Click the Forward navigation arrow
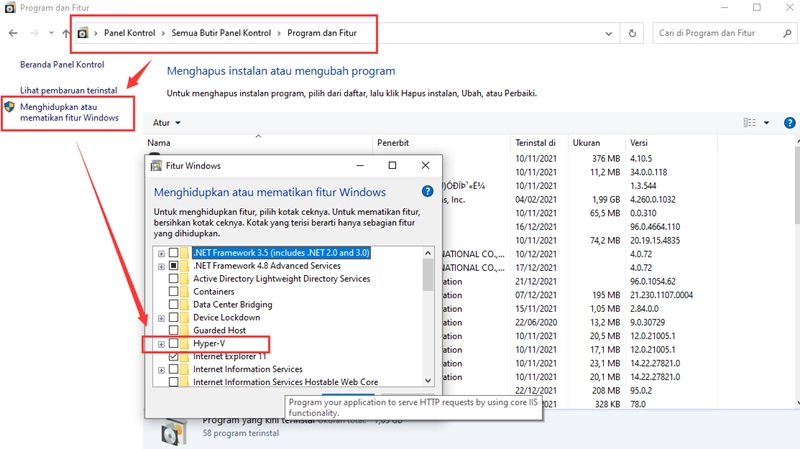 pos(34,33)
